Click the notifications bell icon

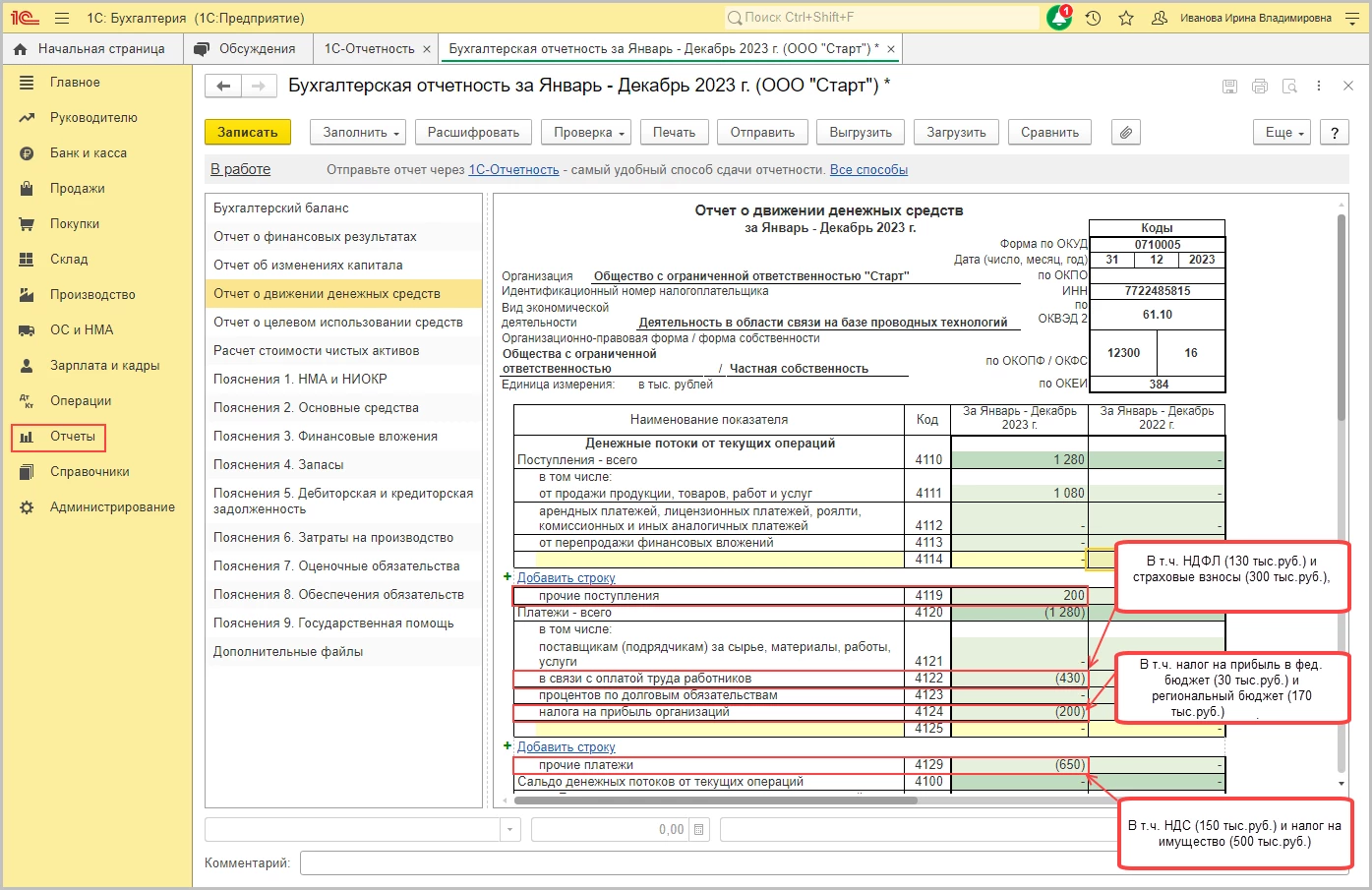point(1058,18)
